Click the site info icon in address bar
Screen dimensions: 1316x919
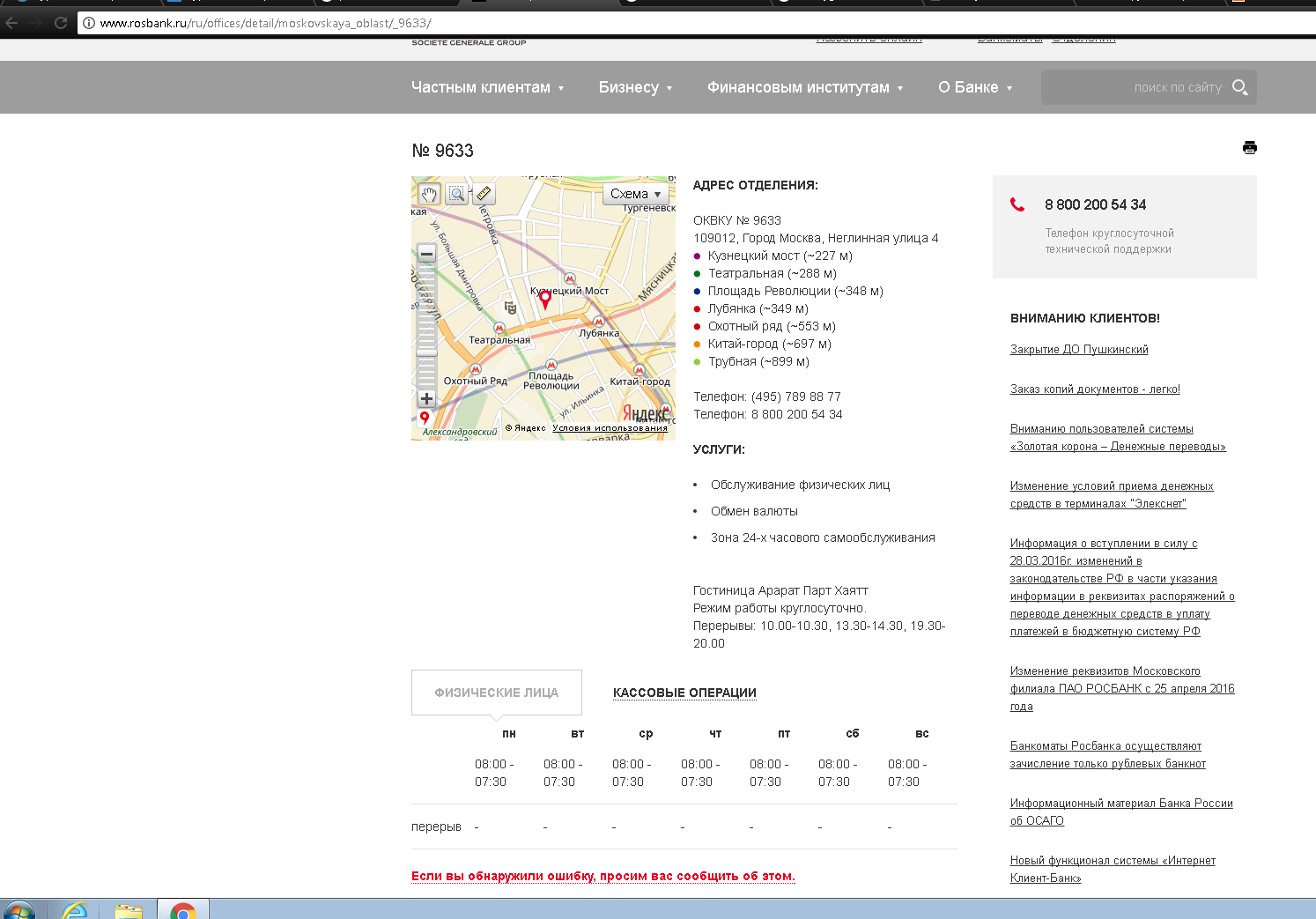[x=88, y=23]
